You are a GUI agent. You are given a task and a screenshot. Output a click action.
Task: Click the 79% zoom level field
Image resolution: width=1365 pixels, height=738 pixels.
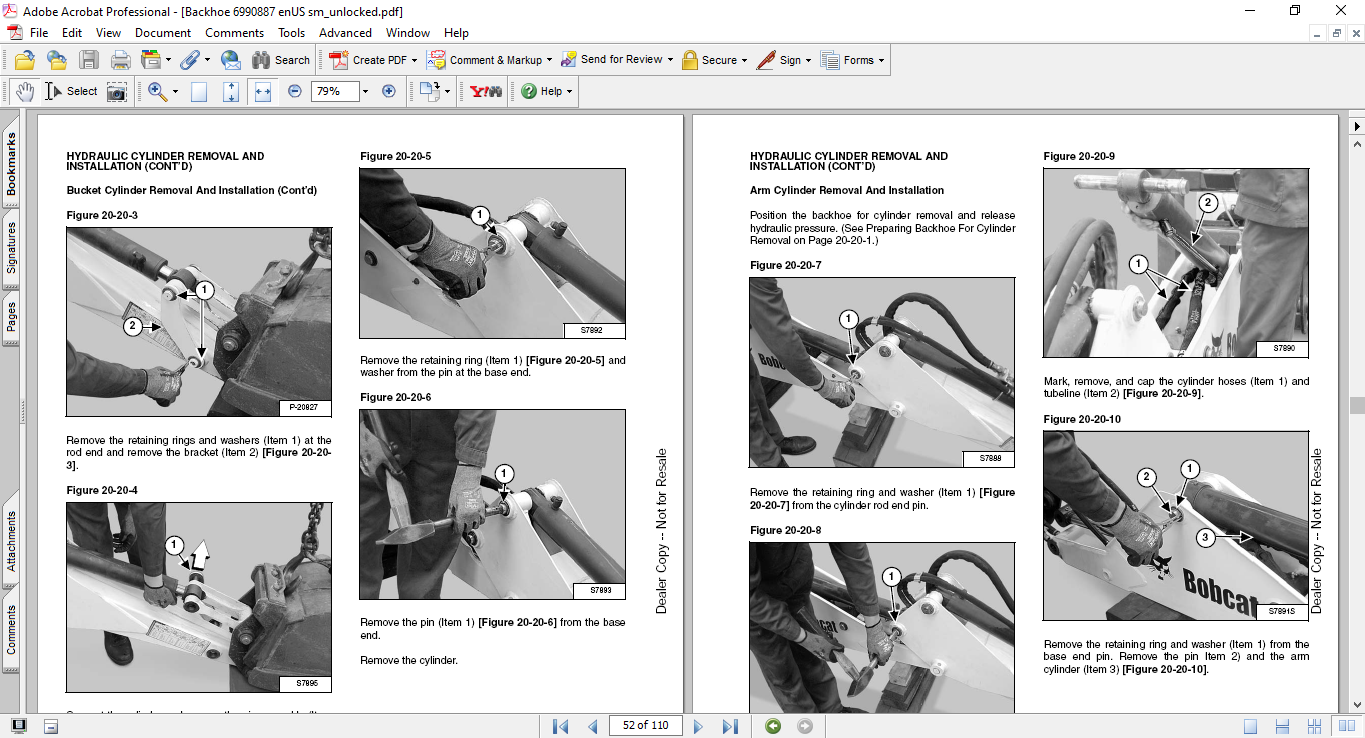pos(334,91)
